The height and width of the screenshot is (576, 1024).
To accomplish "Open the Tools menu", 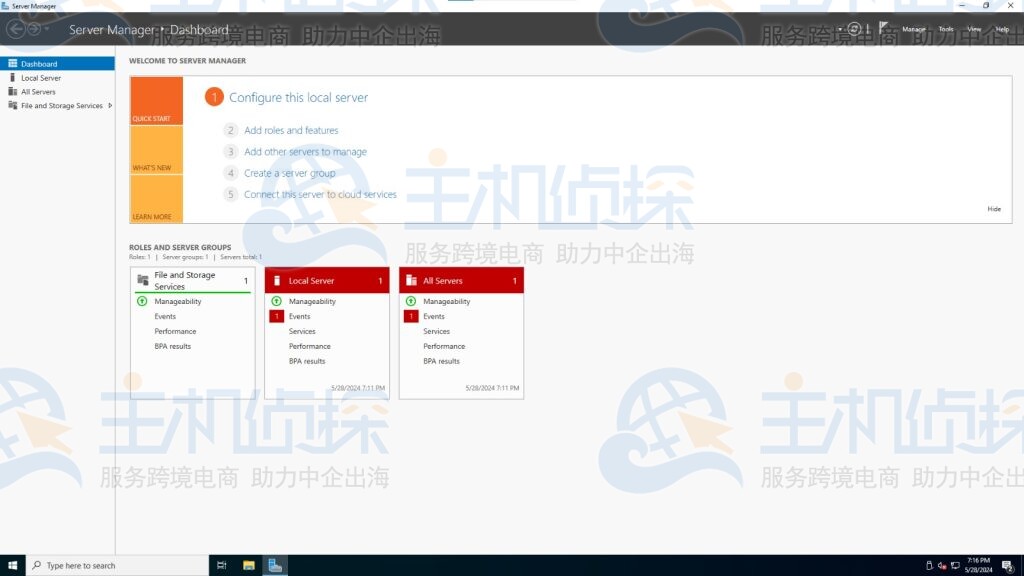I will [x=945, y=29].
